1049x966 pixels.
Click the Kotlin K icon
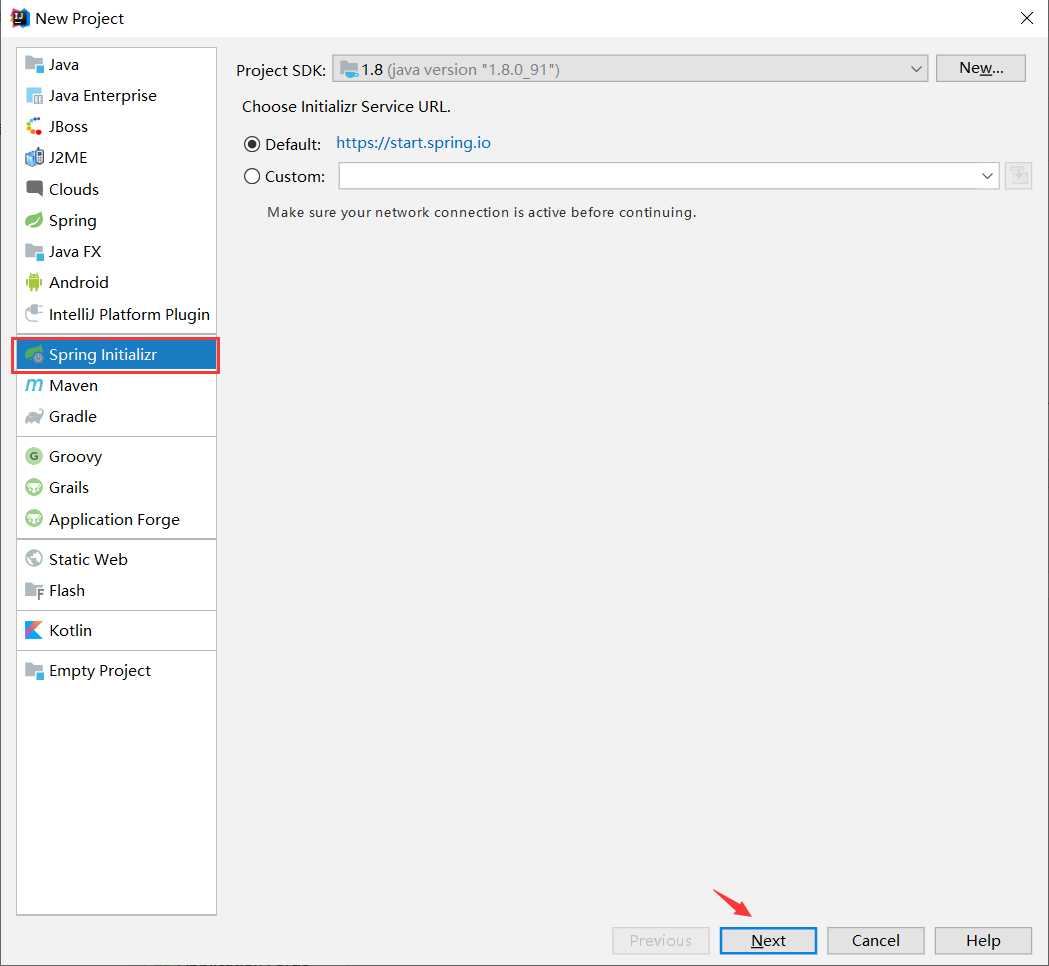pos(34,630)
